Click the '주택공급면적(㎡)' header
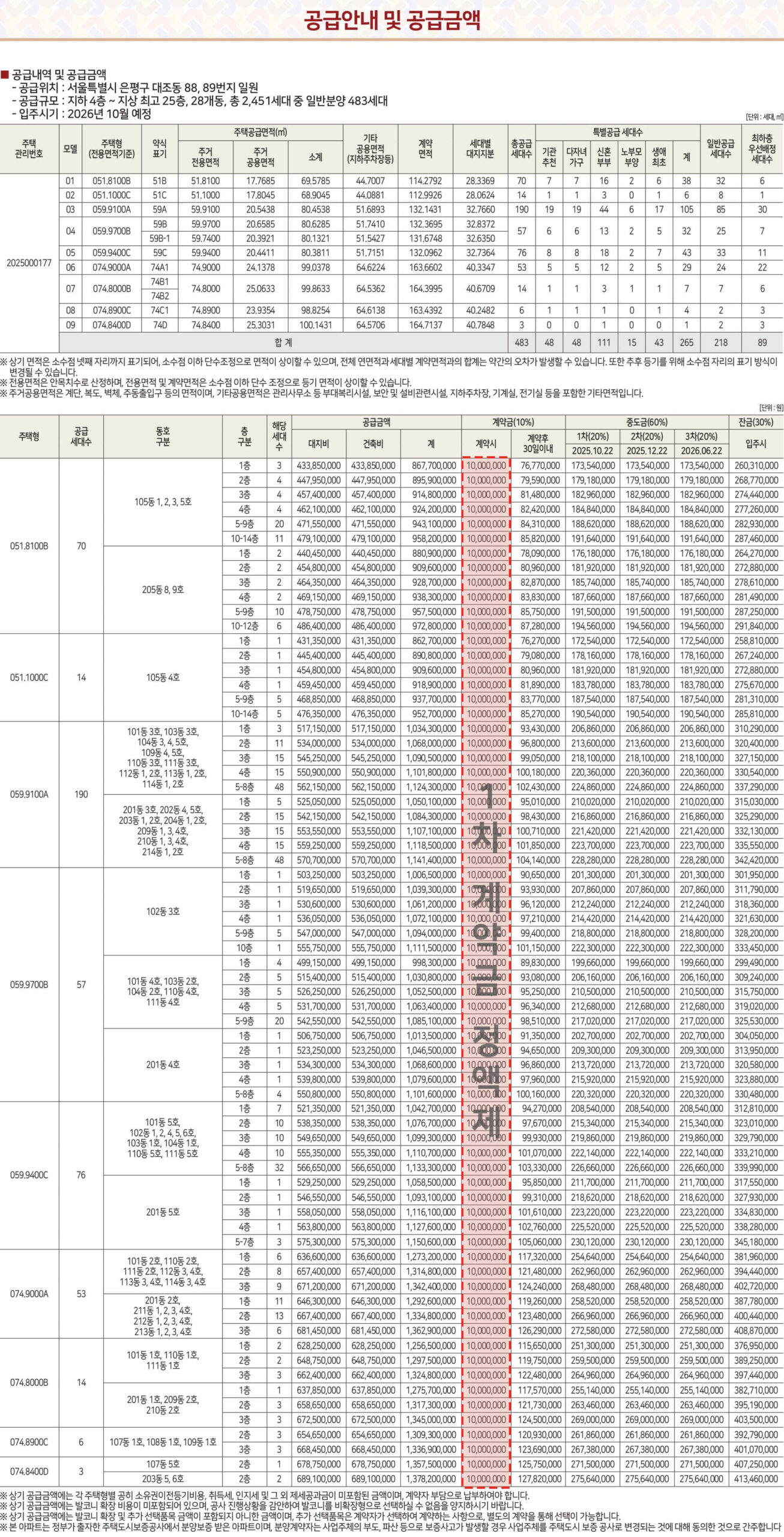The width and height of the screenshot is (784, 1537). tap(260, 131)
